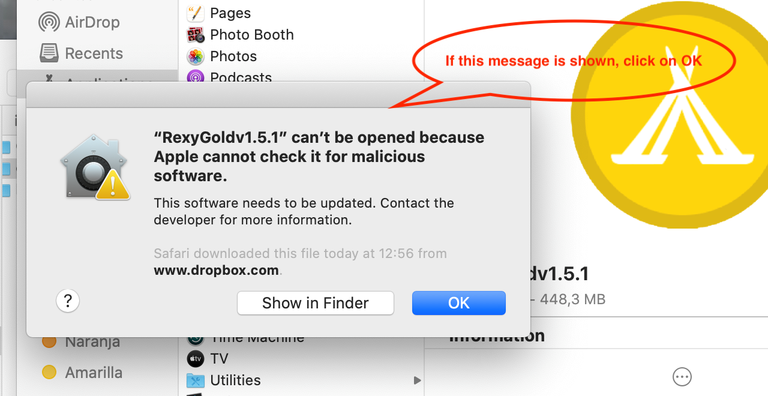Screen dimensions: 768x396
Task: Select the Podcasts app in the list
Action: (229, 77)
